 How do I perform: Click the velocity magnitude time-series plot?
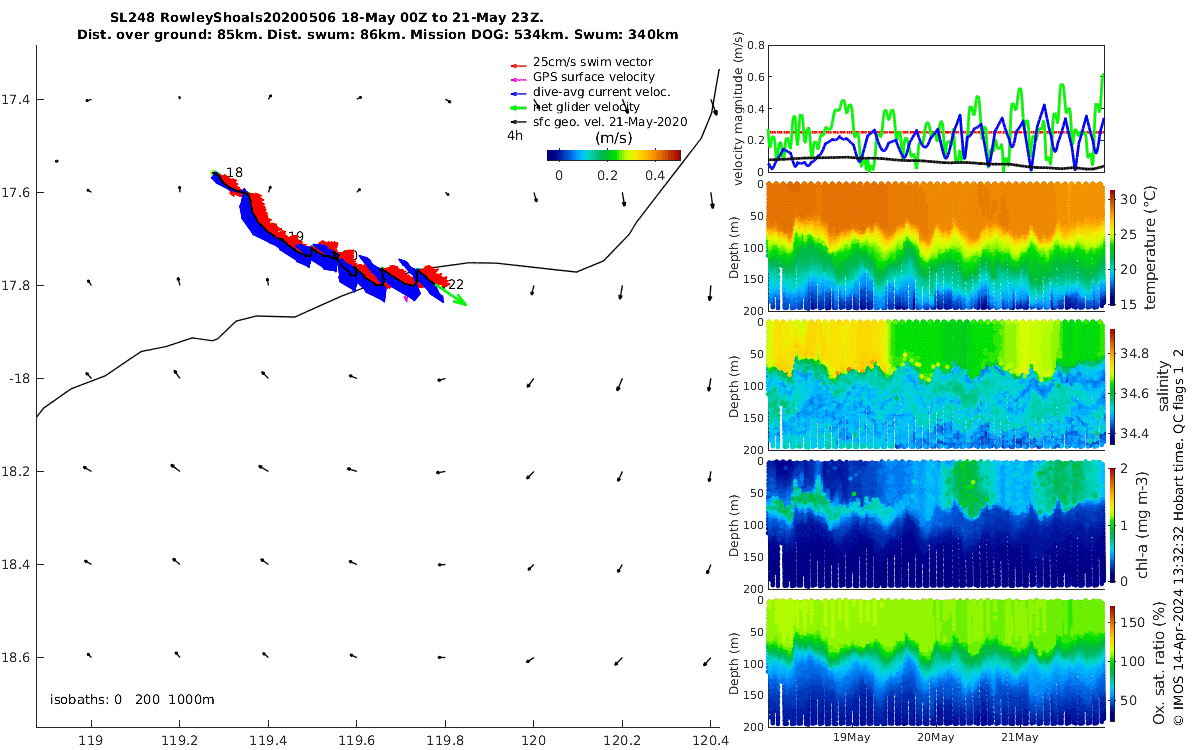pyautogui.click(x=935, y=108)
